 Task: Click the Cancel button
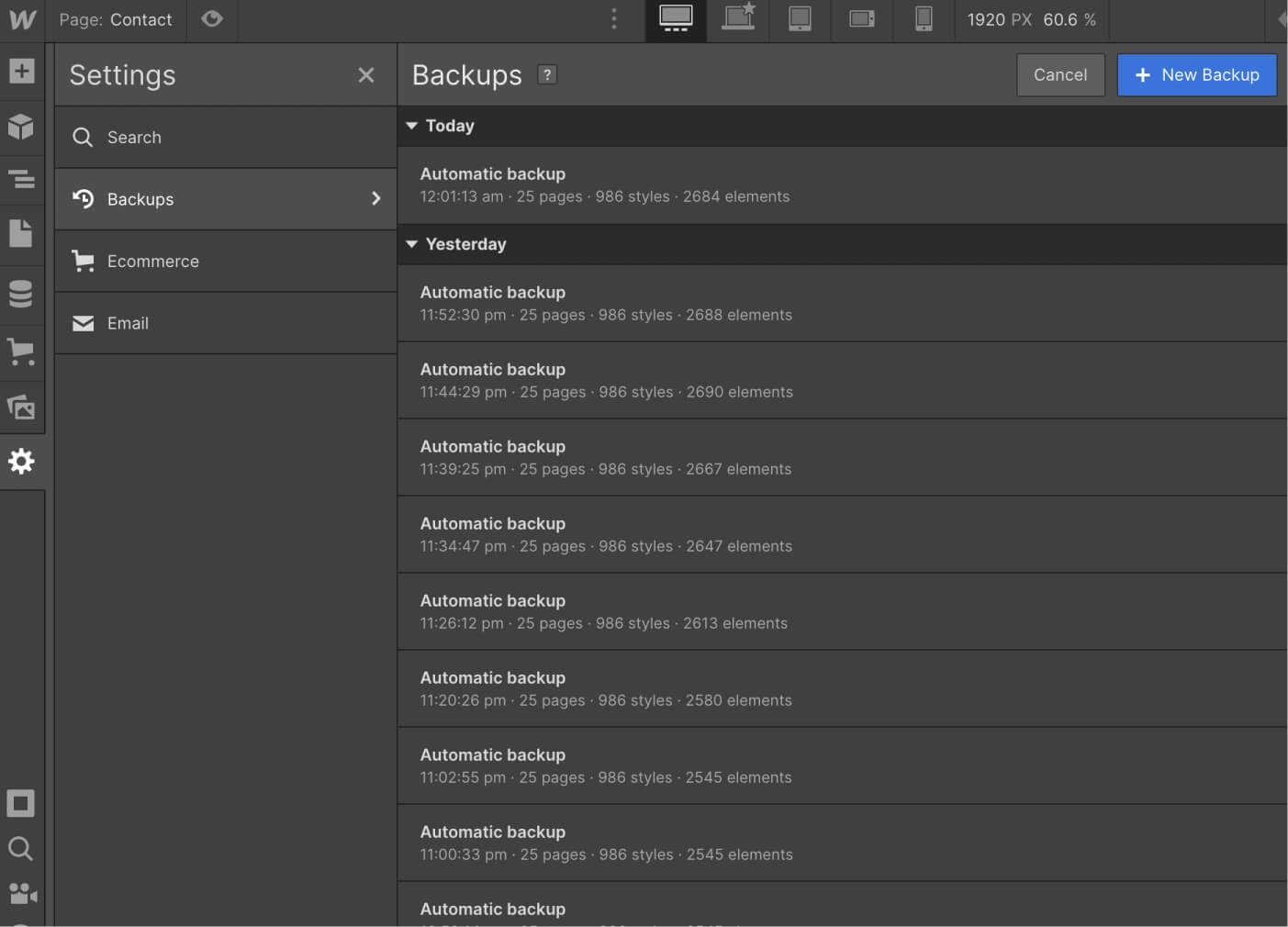pos(1060,74)
